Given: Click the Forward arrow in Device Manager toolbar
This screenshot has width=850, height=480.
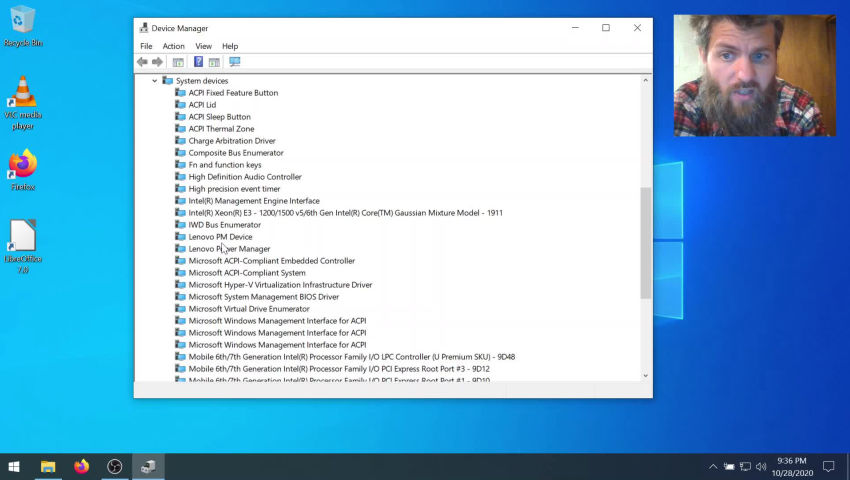Looking at the screenshot, I should [157, 62].
